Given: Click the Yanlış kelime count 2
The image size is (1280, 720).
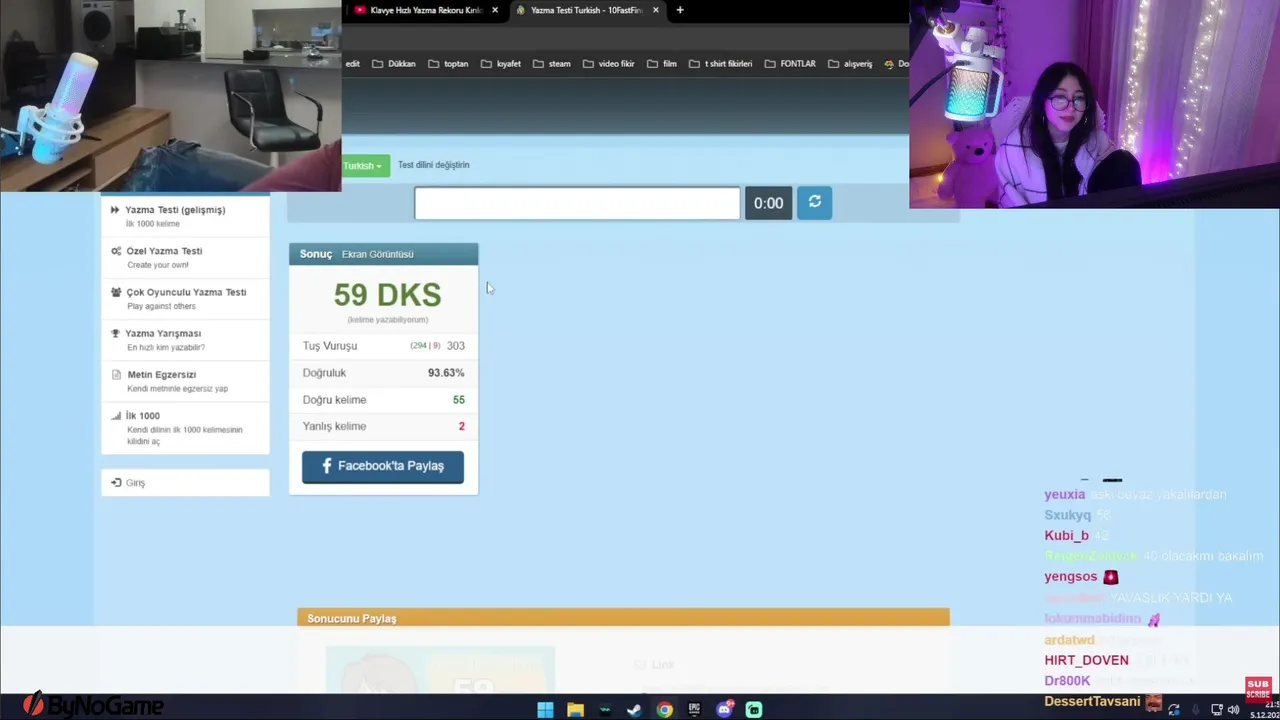Looking at the screenshot, I should (x=462, y=426).
